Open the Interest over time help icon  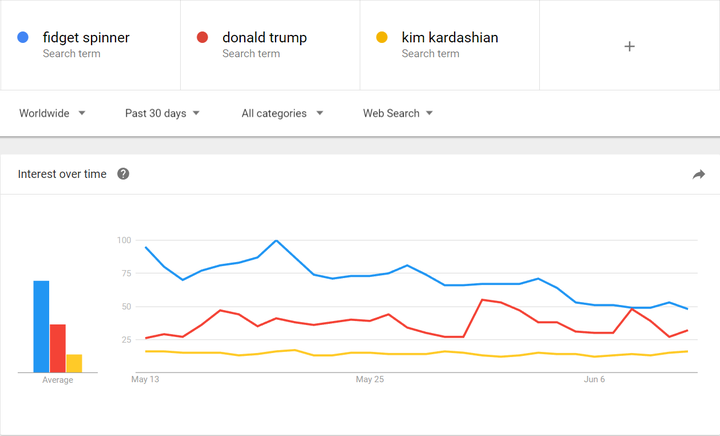(x=123, y=174)
